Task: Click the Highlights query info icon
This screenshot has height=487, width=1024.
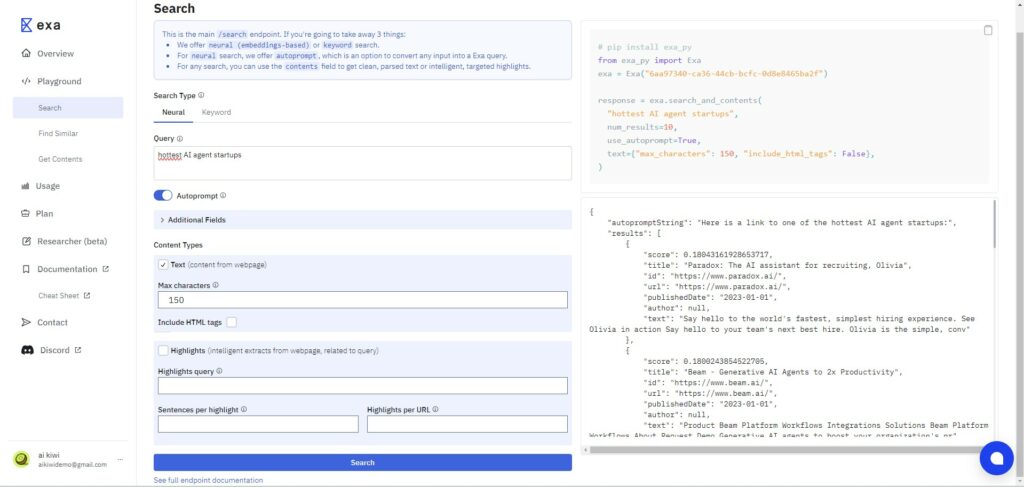Action: point(219,371)
